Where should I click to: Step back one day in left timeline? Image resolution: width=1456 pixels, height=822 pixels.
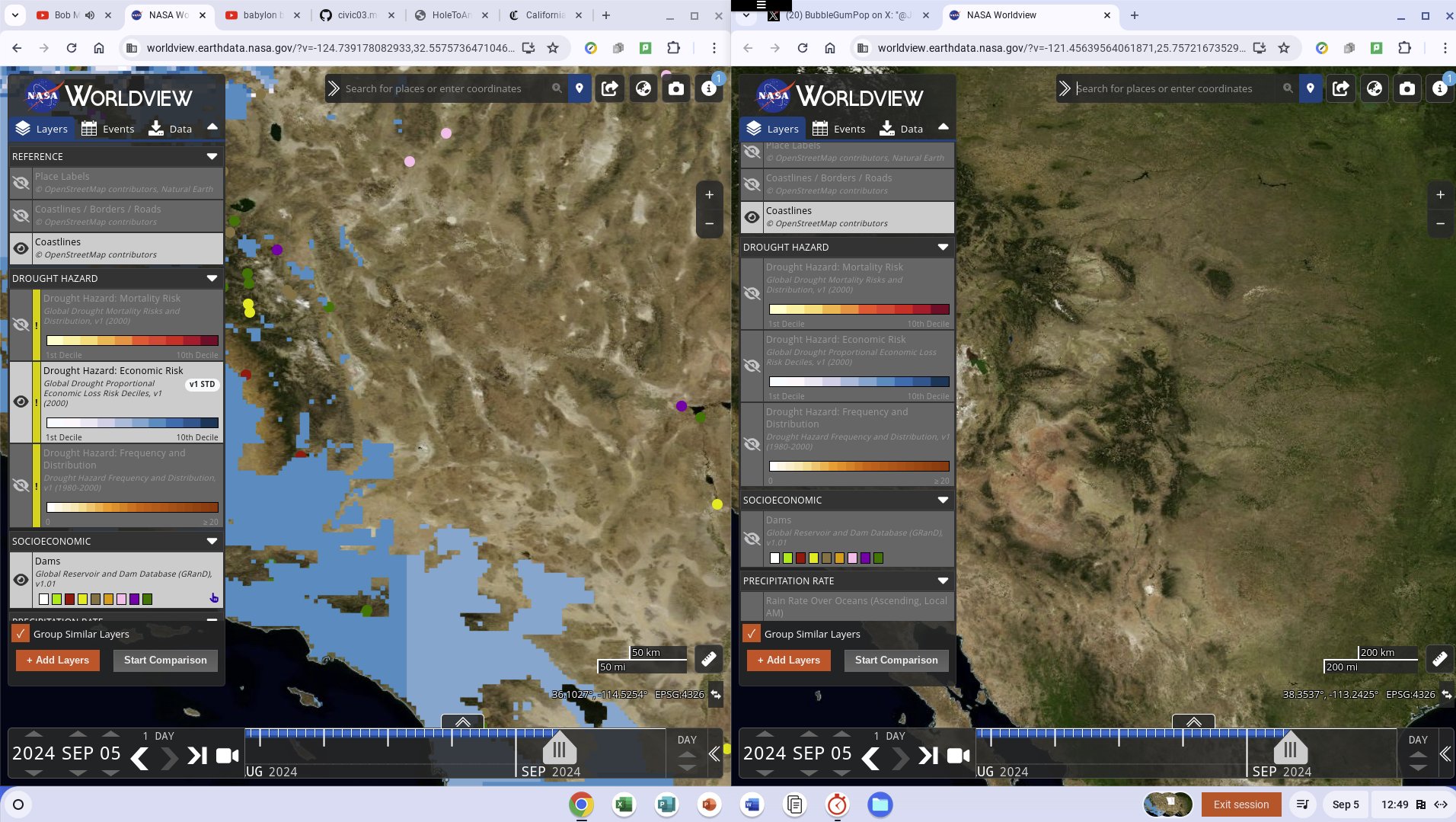[x=139, y=758]
